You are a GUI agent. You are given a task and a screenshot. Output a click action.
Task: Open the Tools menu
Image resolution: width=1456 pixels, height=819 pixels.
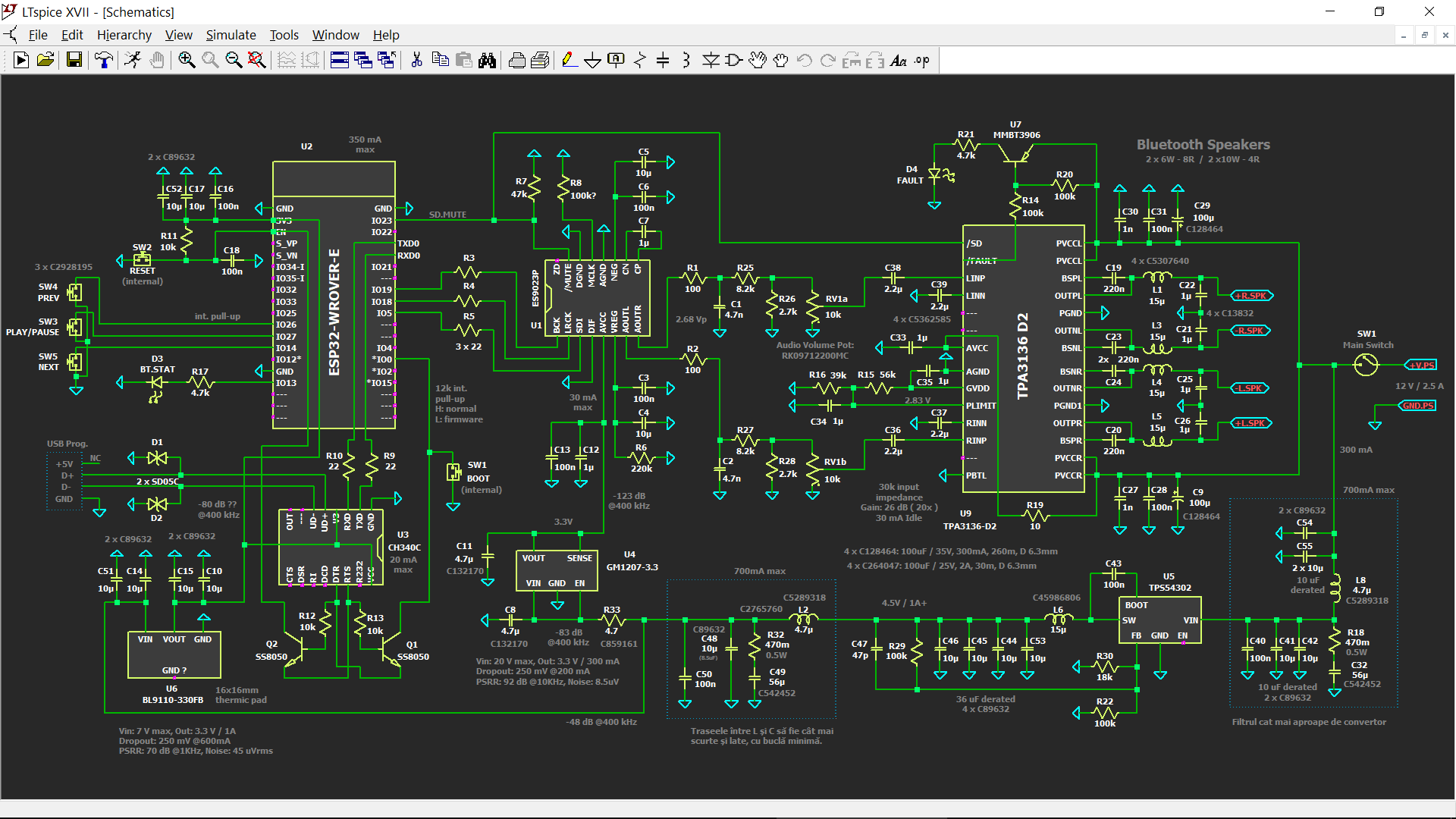pos(284,35)
